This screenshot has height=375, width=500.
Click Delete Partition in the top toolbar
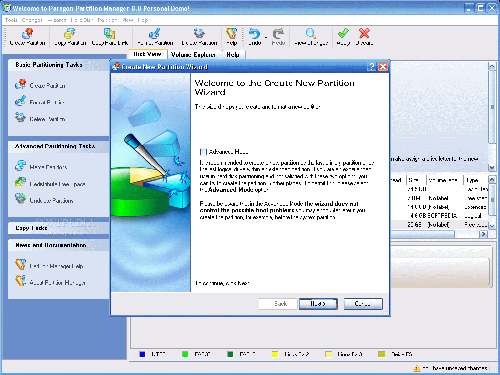click(199, 37)
